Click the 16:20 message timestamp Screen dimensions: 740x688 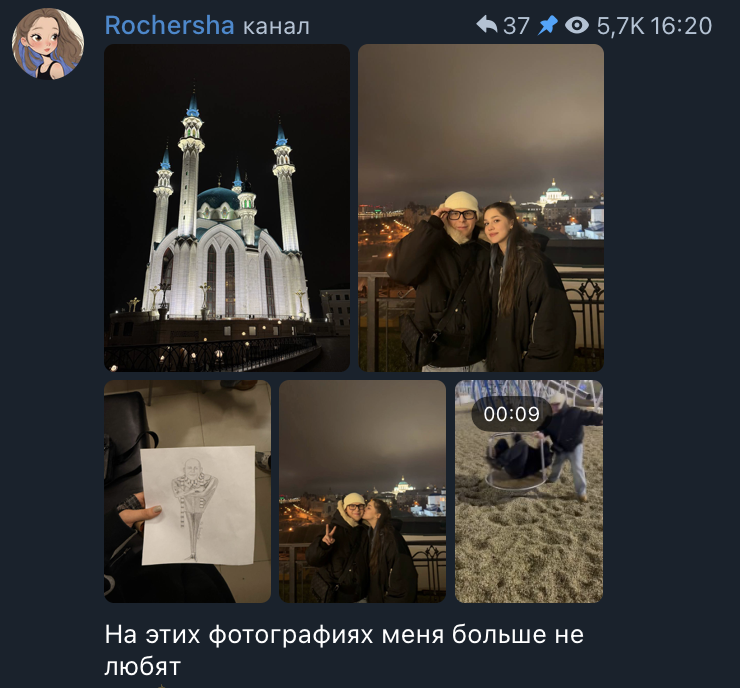pos(681,26)
